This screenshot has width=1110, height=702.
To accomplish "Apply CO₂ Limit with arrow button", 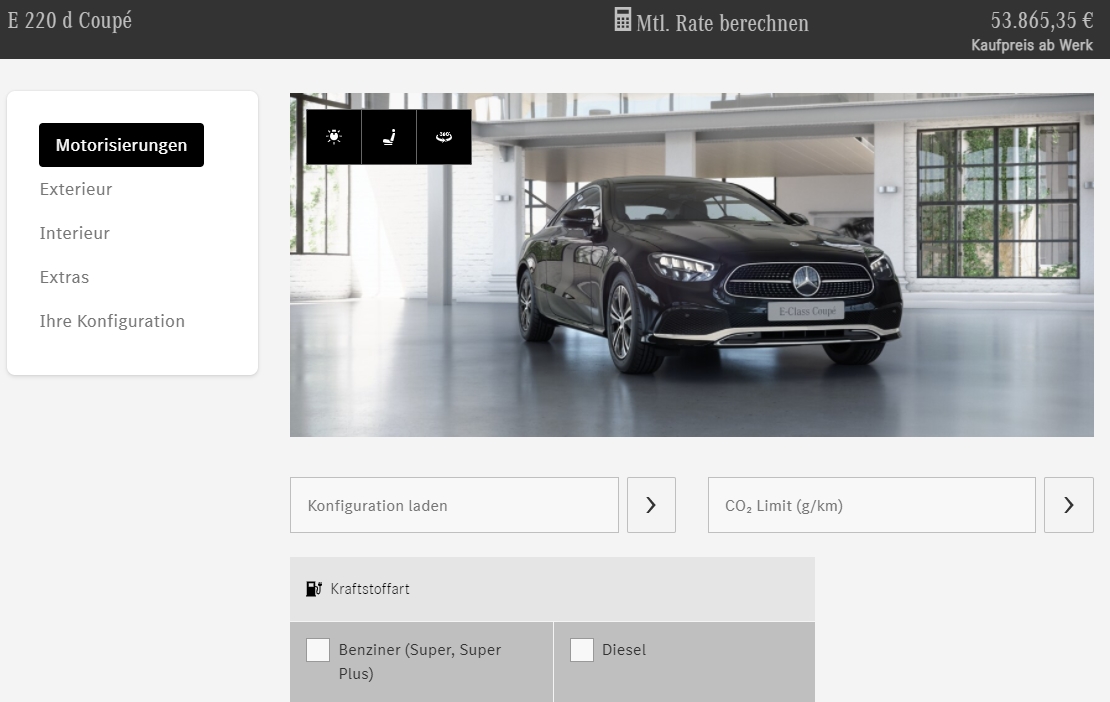I will [1069, 505].
